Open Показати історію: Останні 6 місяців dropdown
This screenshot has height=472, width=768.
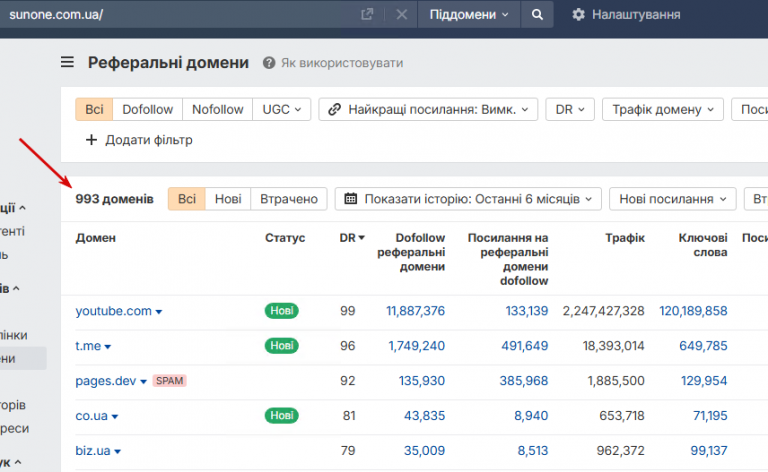click(x=468, y=199)
